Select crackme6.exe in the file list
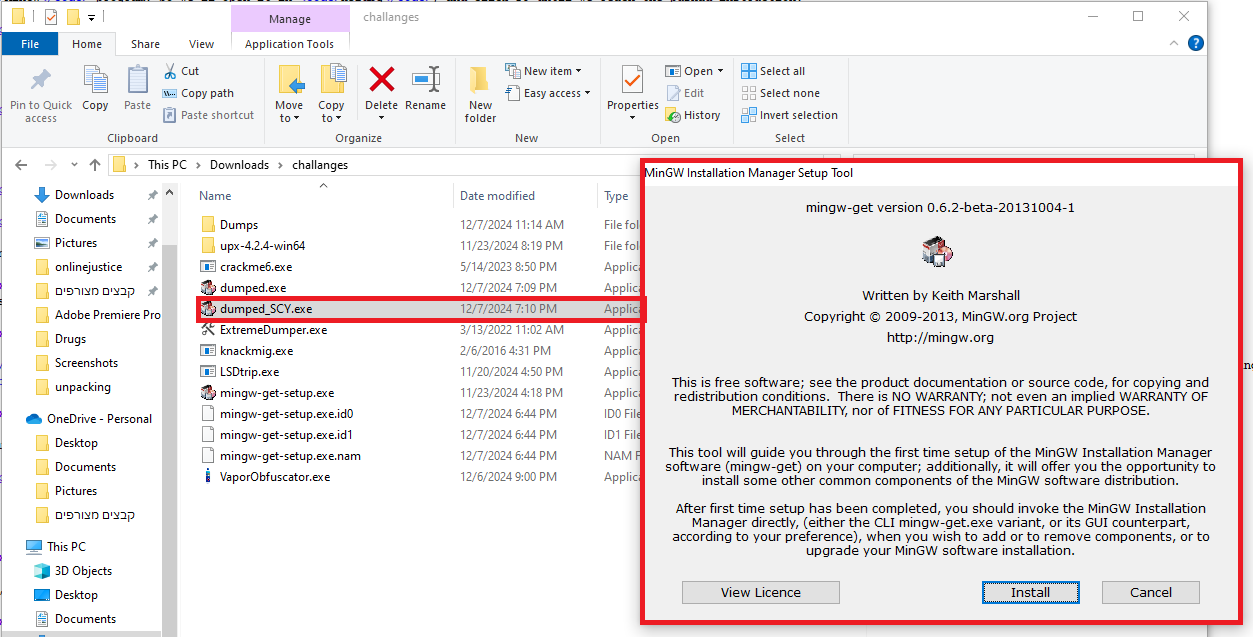The image size is (1253, 637). click(256, 267)
